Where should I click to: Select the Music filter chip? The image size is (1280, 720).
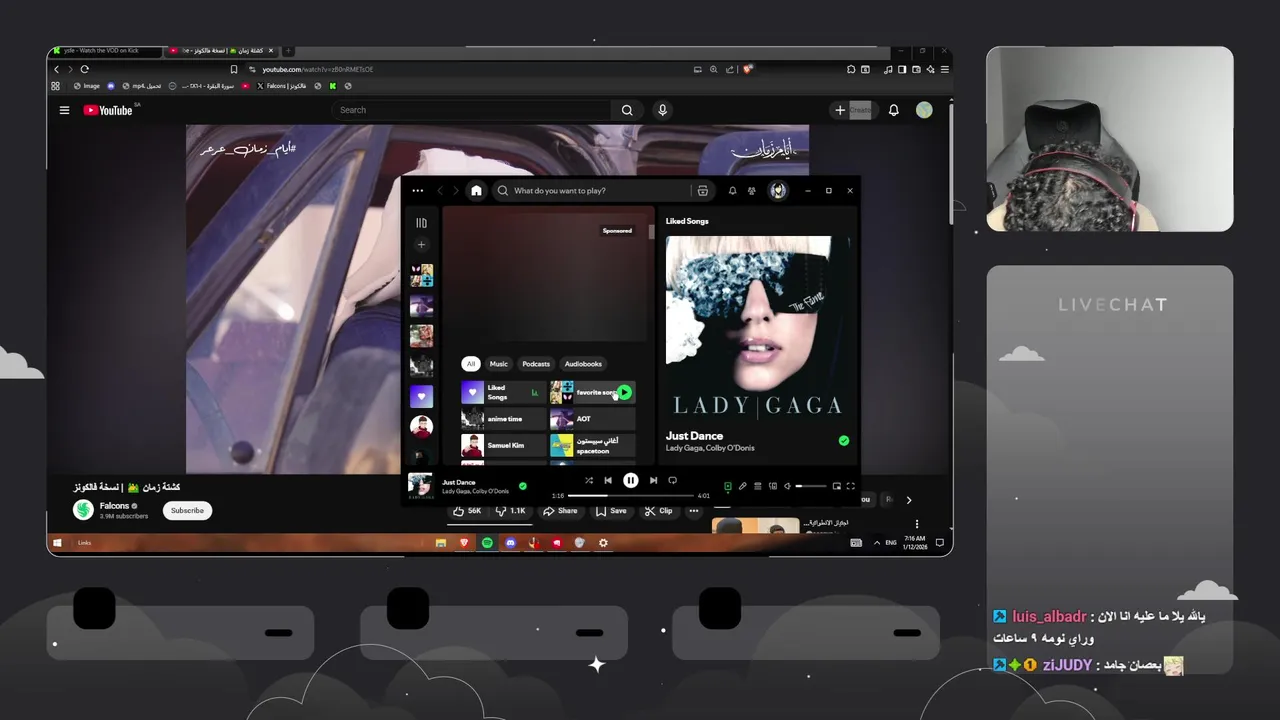(x=498, y=364)
